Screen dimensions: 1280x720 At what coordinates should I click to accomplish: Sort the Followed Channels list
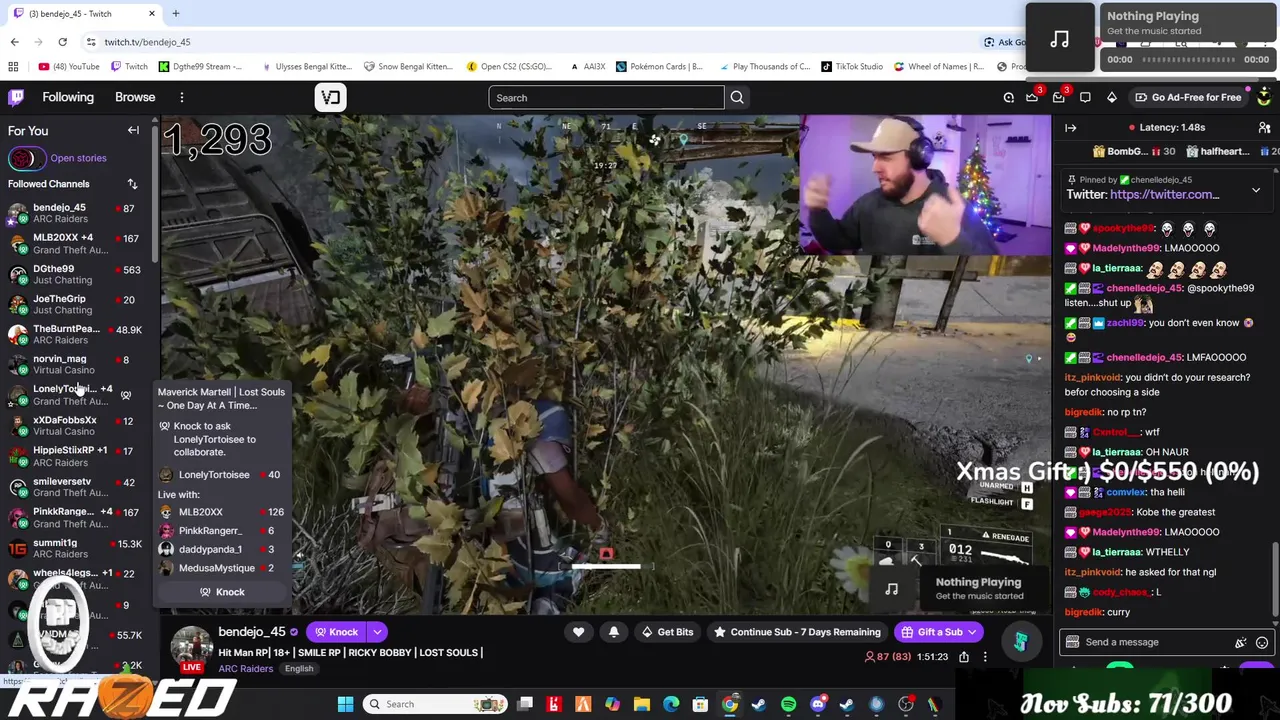tap(132, 184)
